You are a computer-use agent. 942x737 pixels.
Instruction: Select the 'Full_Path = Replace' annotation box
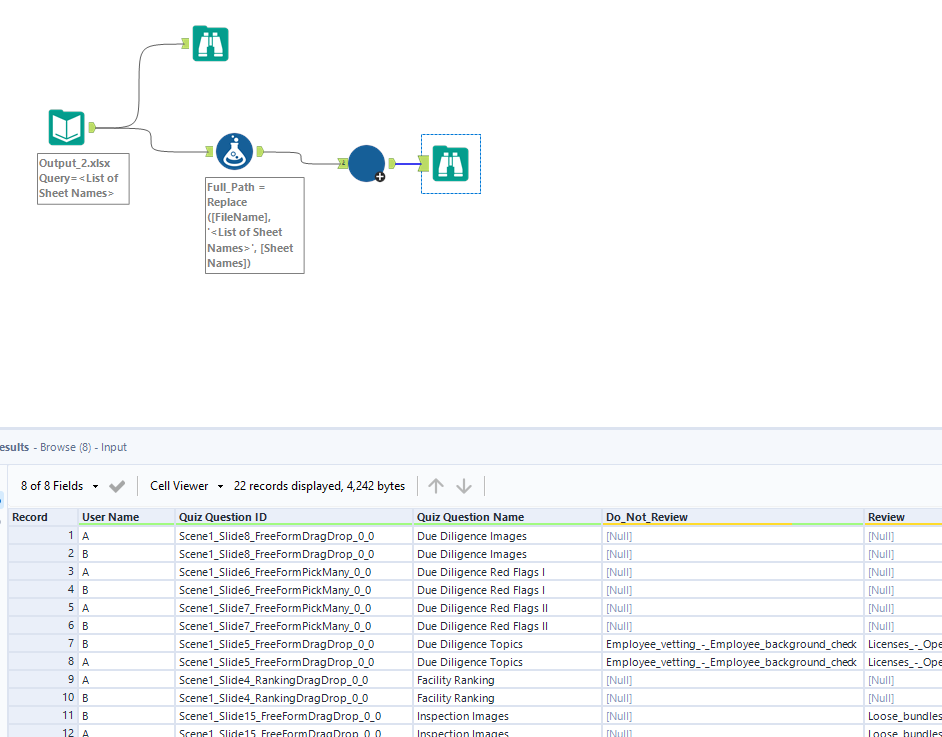[255, 225]
